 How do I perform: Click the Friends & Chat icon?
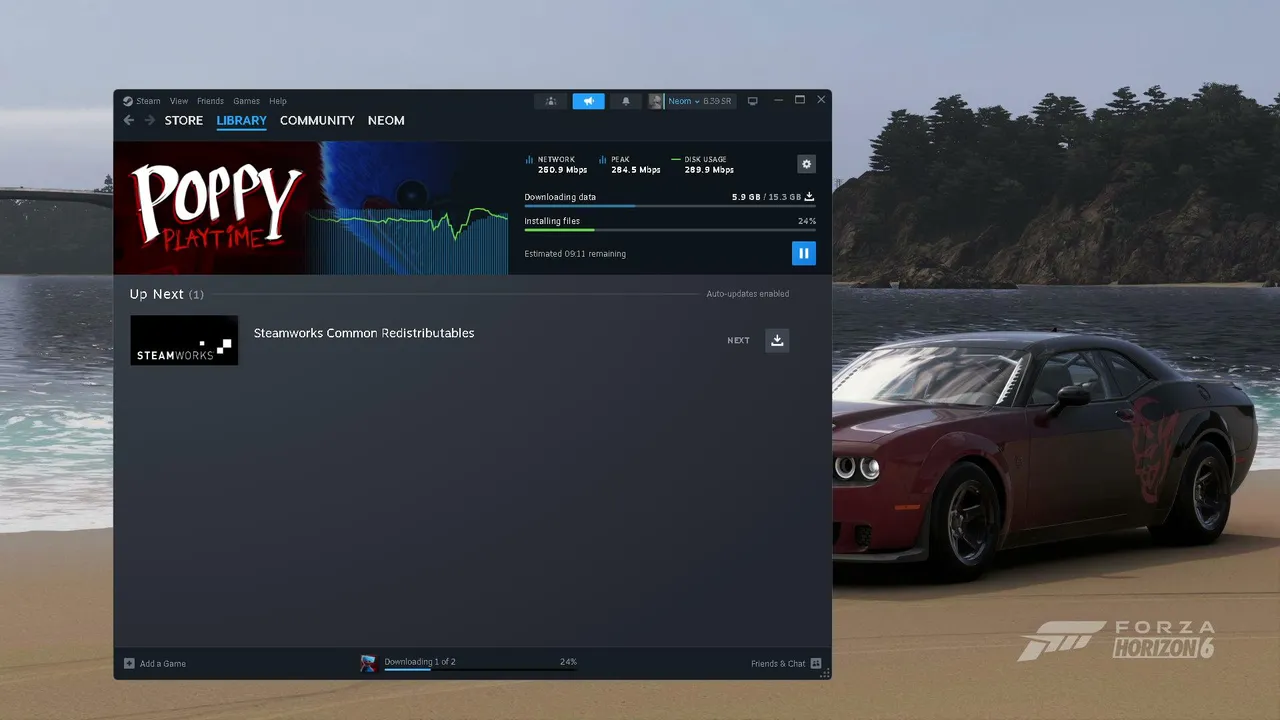[816, 663]
